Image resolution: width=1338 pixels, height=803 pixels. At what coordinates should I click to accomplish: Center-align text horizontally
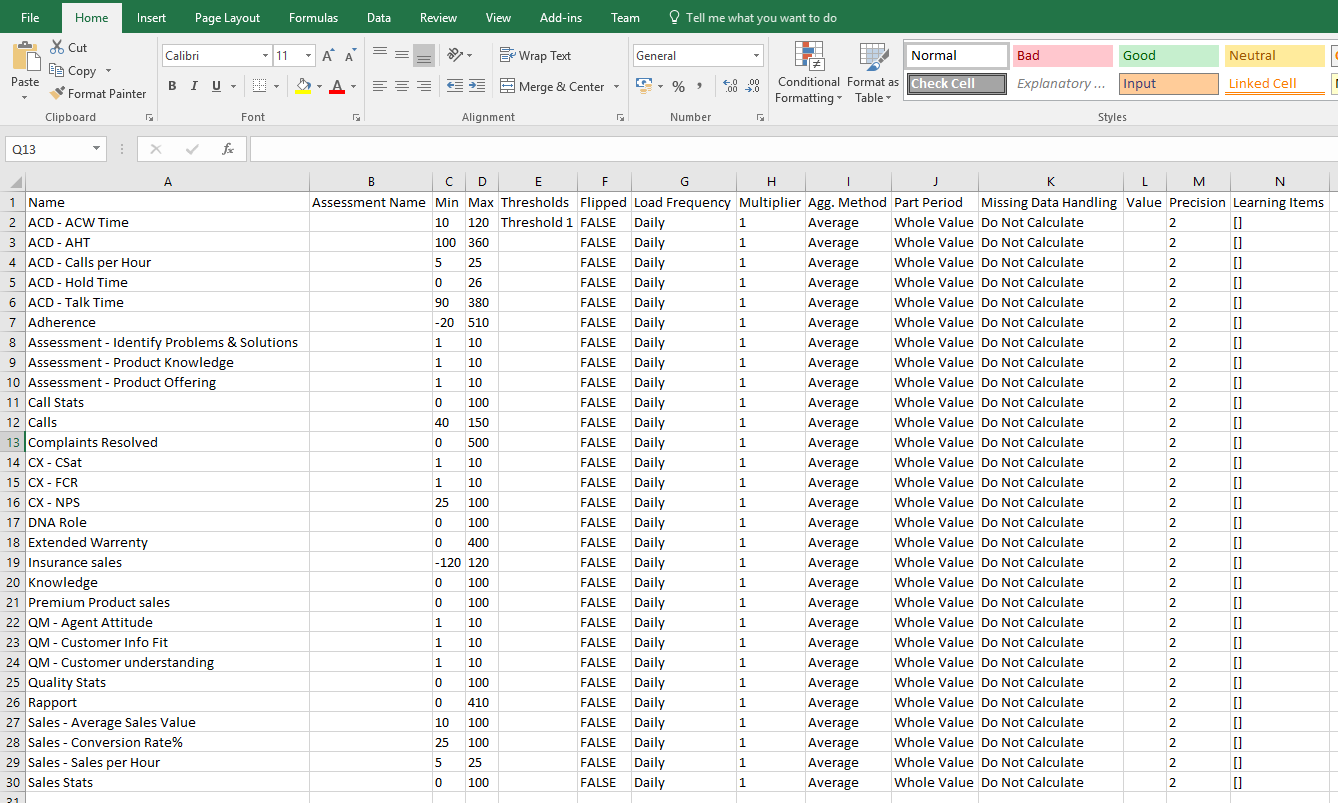click(402, 87)
